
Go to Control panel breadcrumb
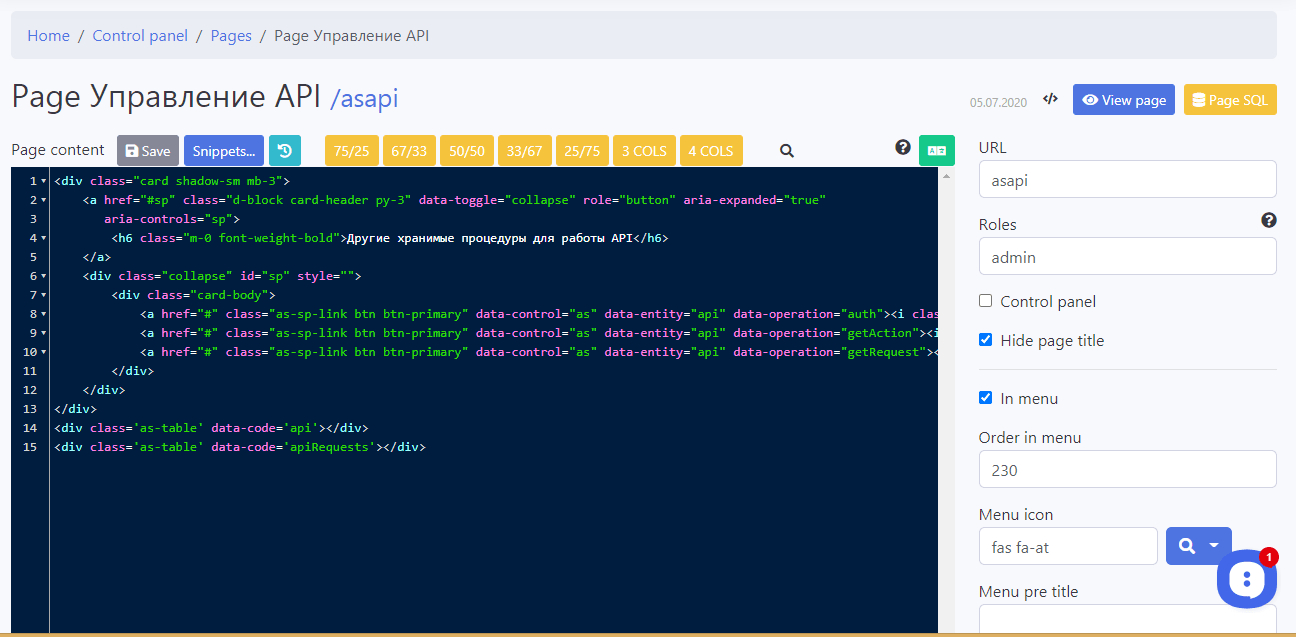coord(140,36)
